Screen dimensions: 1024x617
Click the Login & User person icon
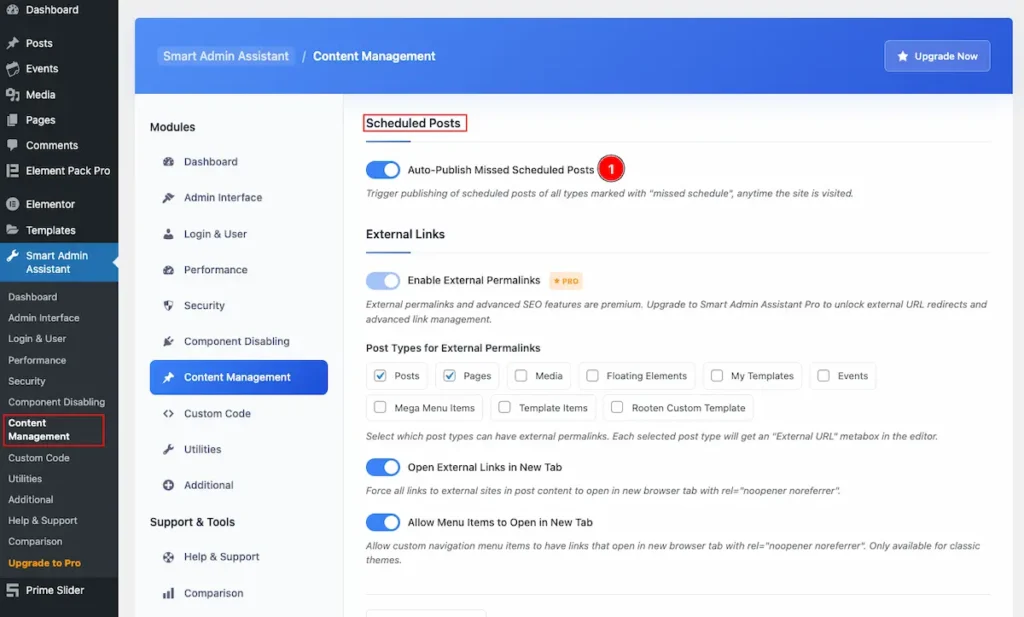point(168,234)
